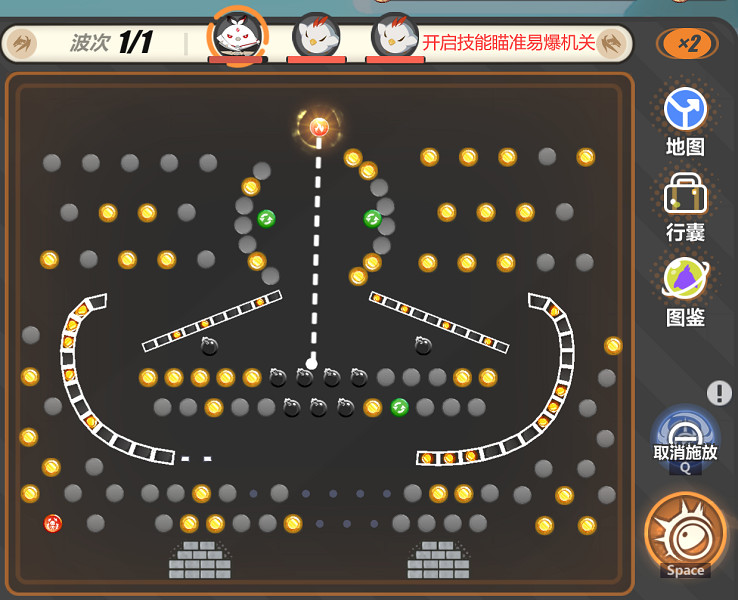Click the red mushroom peg at bottom left
The image size is (738, 600).
[x=53, y=523]
